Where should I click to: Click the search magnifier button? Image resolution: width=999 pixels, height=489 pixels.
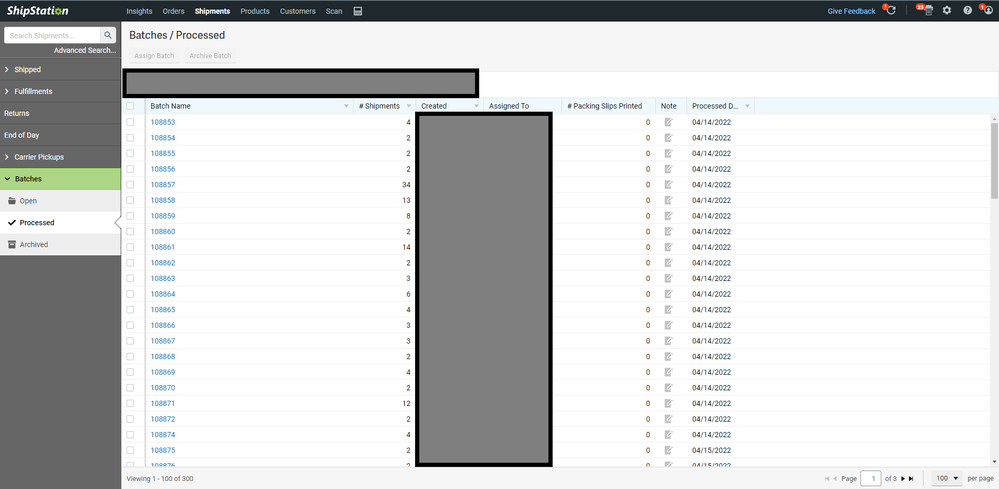tap(108, 35)
